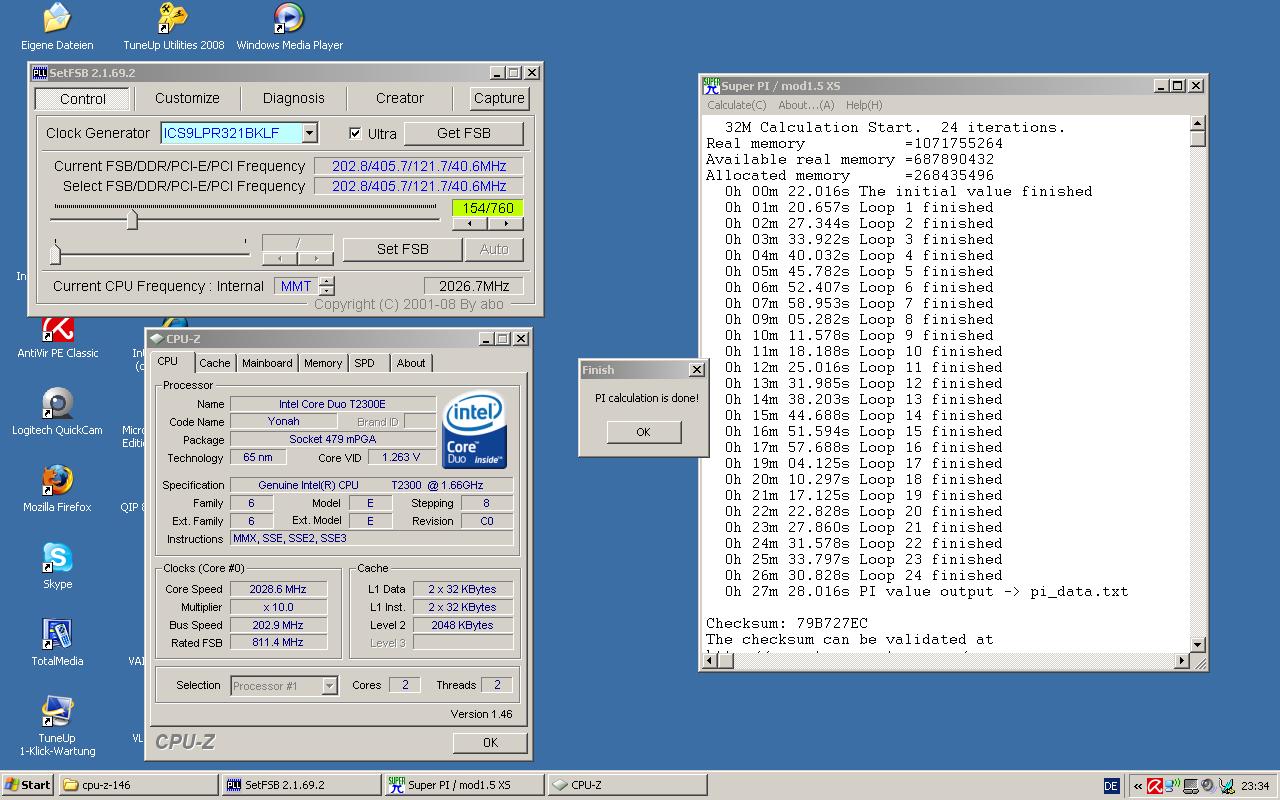The height and width of the screenshot is (800, 1280).
Task: Open the About...(A) menu in Super PI
Action: coord(806,105)
